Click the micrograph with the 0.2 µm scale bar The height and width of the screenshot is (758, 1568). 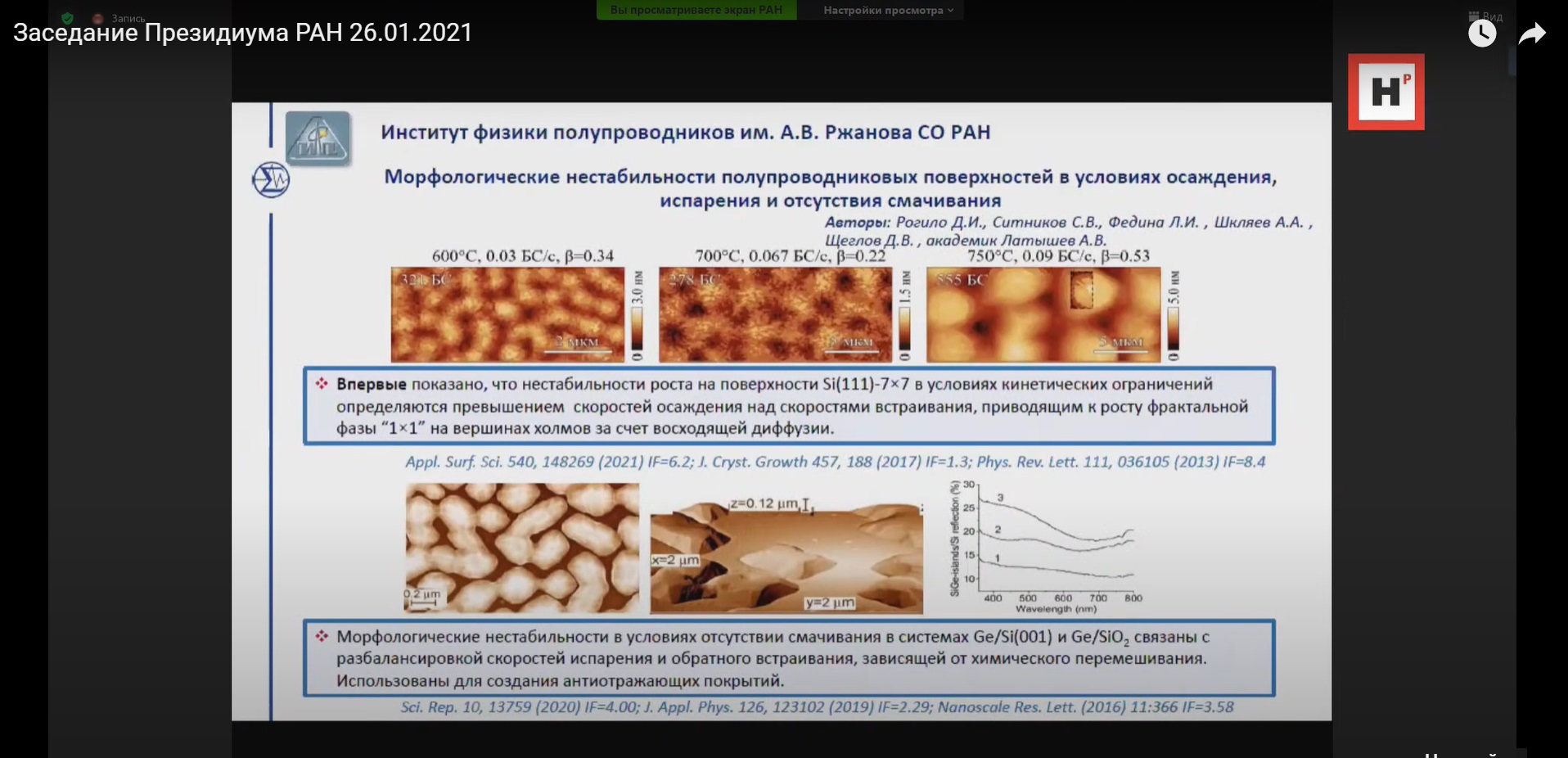click(522, 548)
